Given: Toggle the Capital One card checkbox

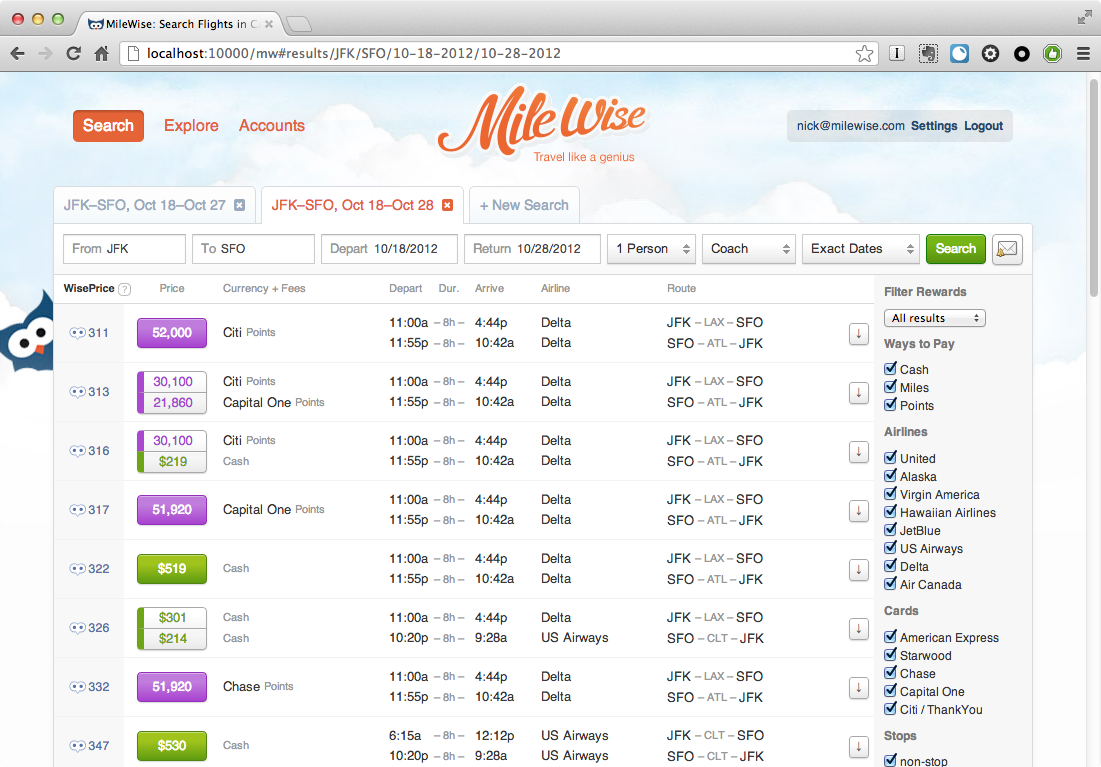Looking at the screenshot, I should coord(890,691).
